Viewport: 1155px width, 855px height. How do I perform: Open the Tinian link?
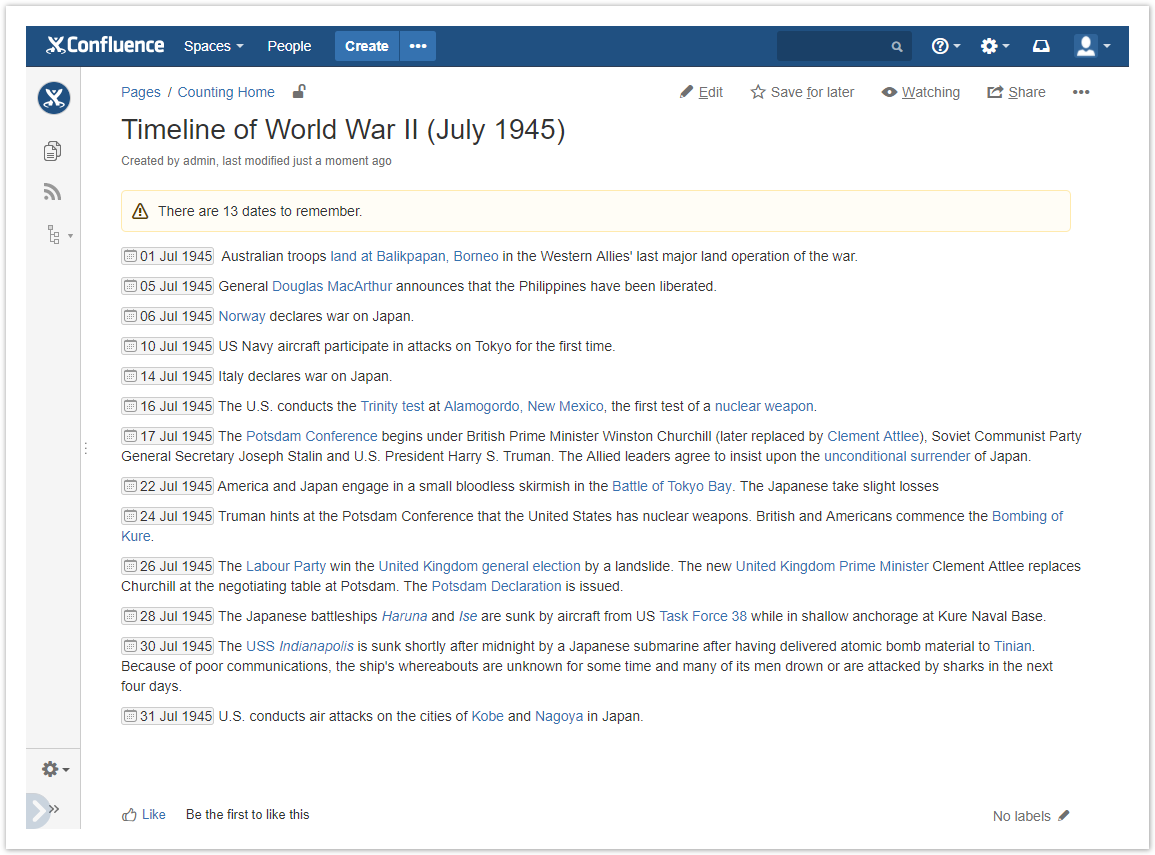click(1012, 647)
